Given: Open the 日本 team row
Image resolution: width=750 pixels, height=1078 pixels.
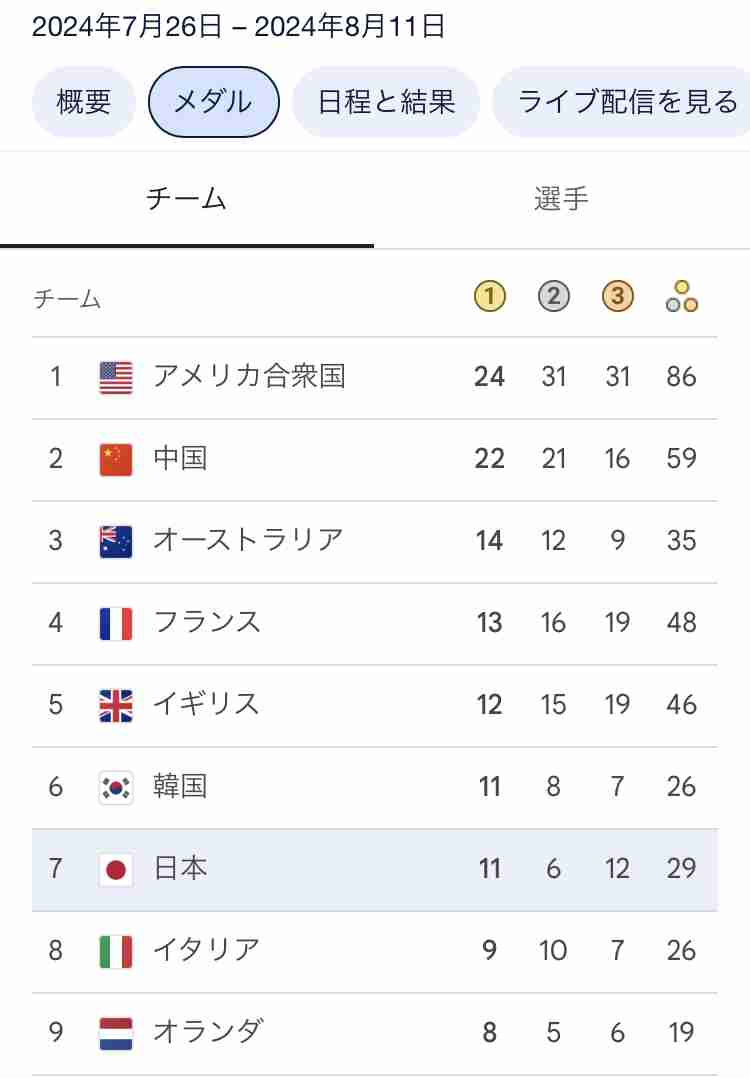Looking at the screenshot, I should click(x=375, y=870).
